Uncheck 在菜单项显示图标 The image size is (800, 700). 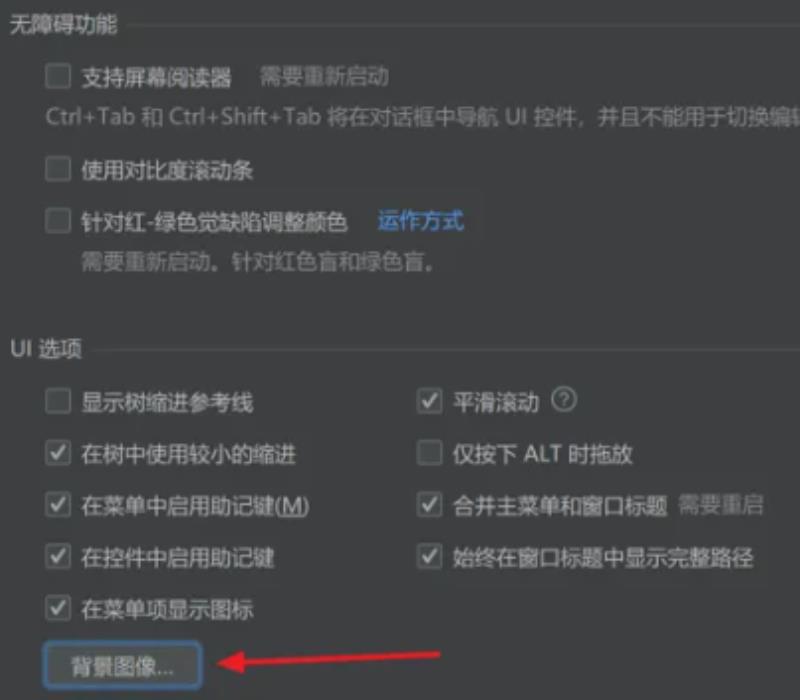[58, 608]
